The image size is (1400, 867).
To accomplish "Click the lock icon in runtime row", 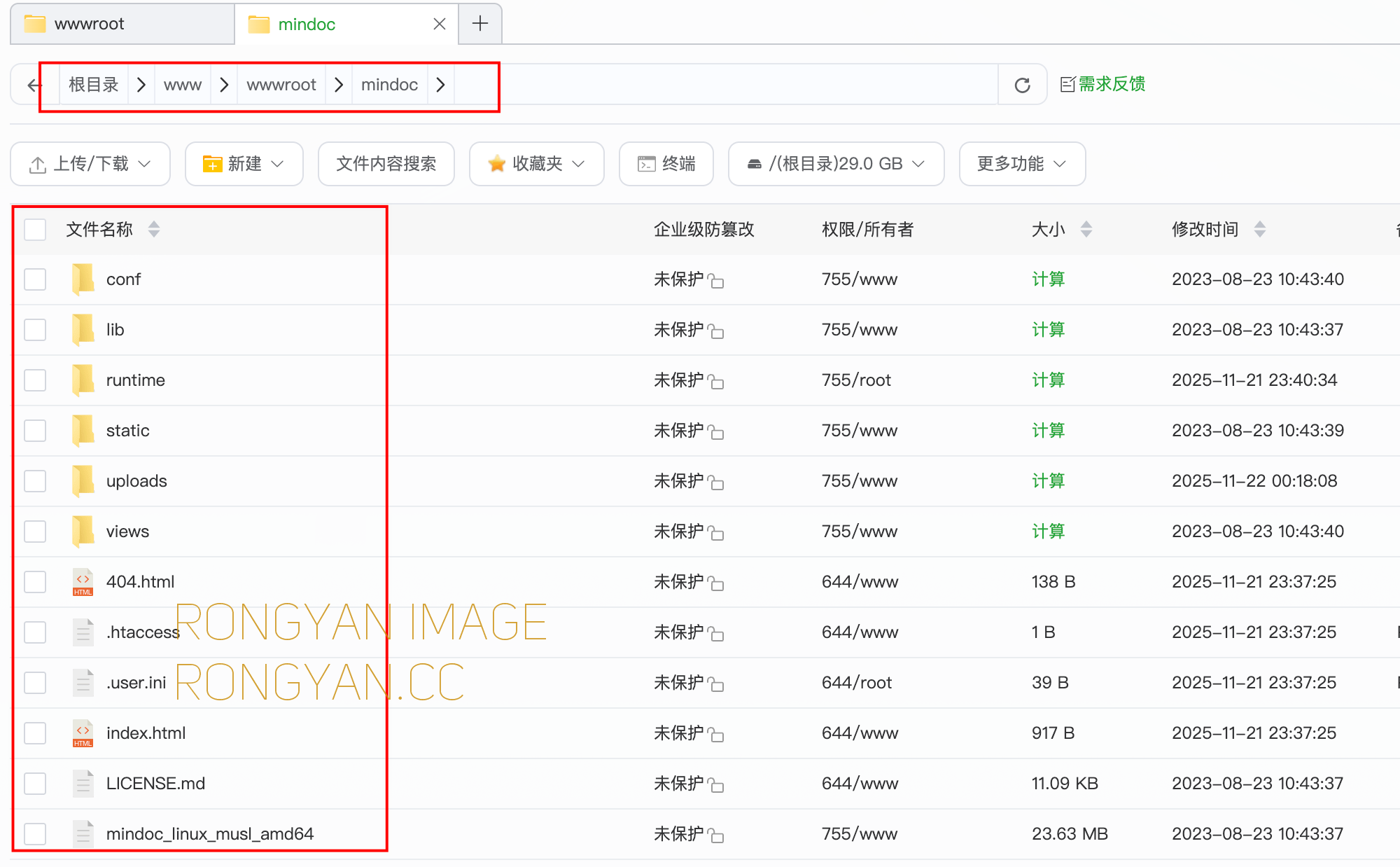I will point(715,382).
